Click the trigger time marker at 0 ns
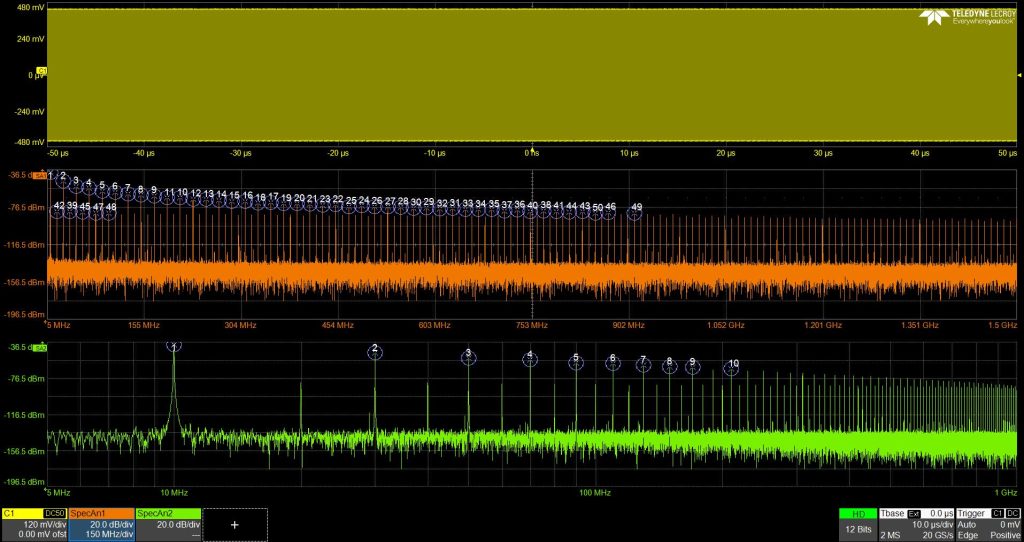 point(533,152)
